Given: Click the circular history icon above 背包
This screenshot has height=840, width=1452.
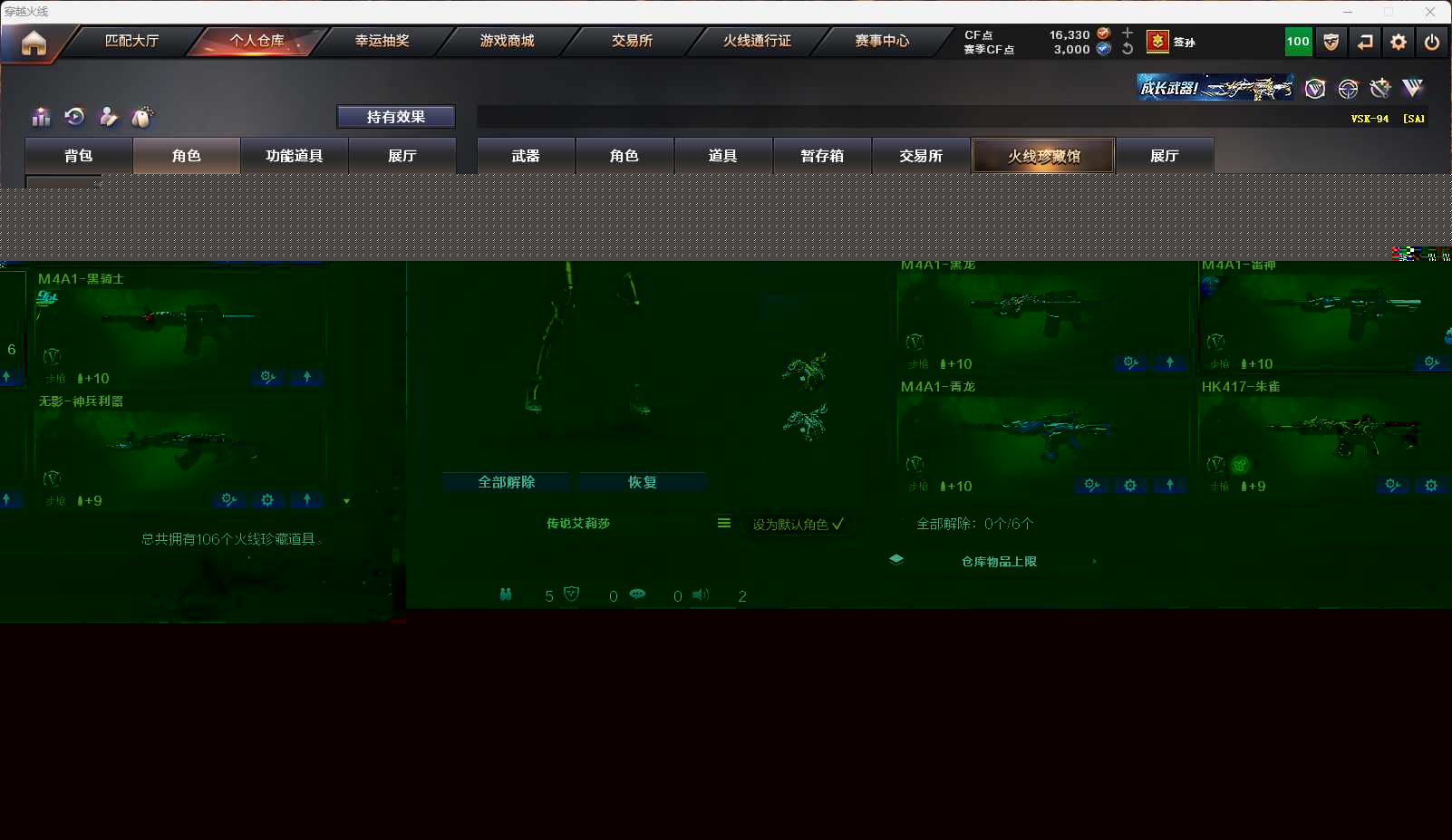Looking at the screenshot, I should tap(75, 117).
